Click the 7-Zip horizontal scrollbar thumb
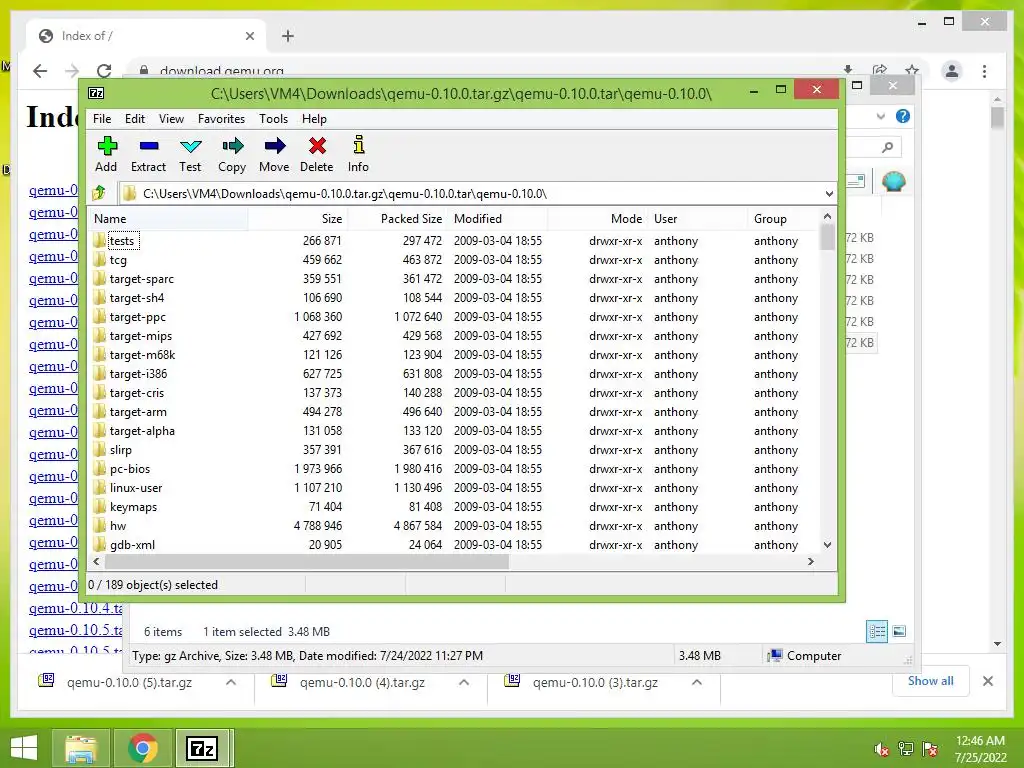This screenshot has height=768, width=1024. pos(306,562)
